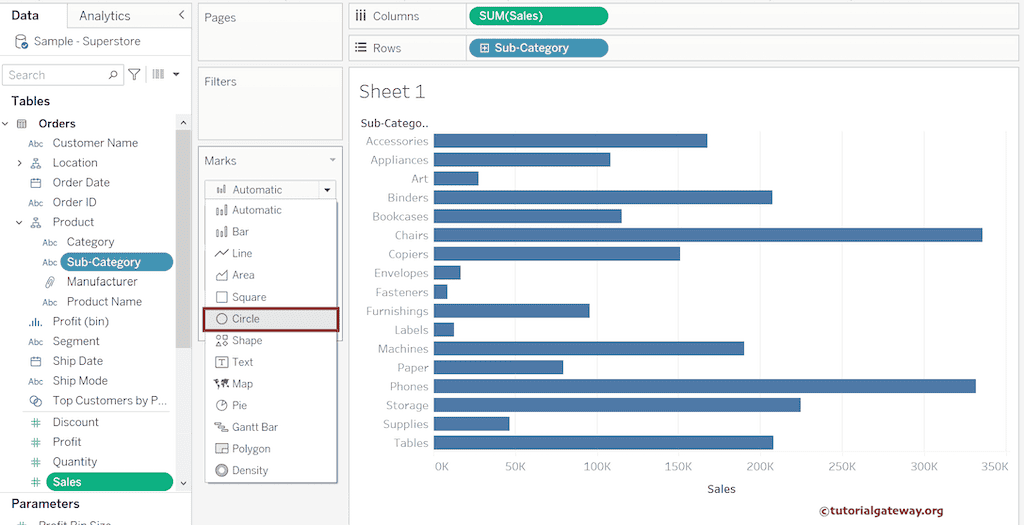This screenshot has width=1024, height=525.
Task: Choose Polygon in the mark type list
Action: click(250, 449)
